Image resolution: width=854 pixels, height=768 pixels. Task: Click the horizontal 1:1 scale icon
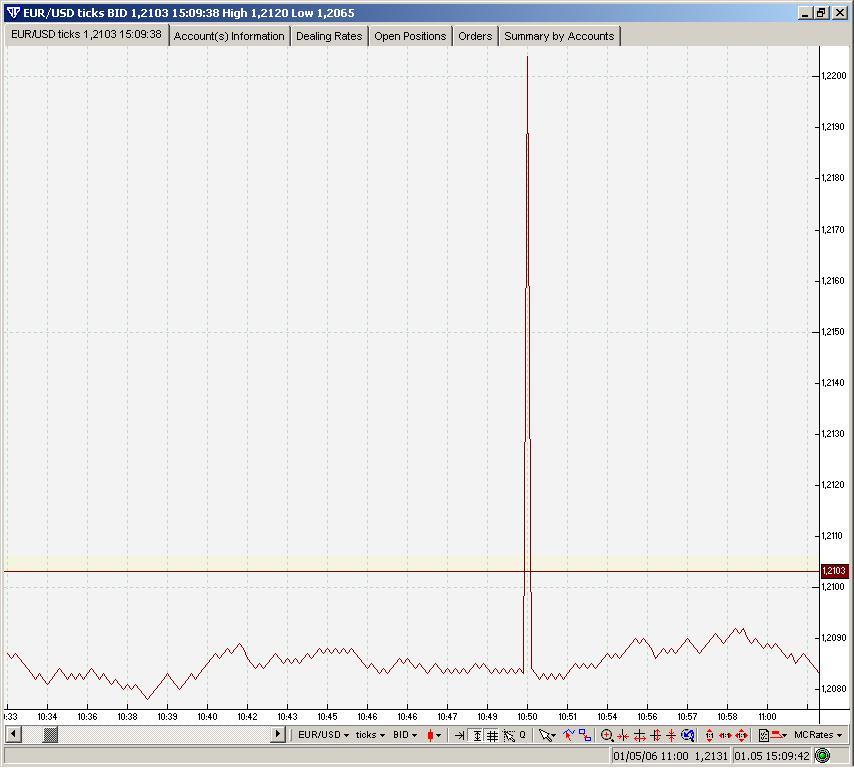725,735
